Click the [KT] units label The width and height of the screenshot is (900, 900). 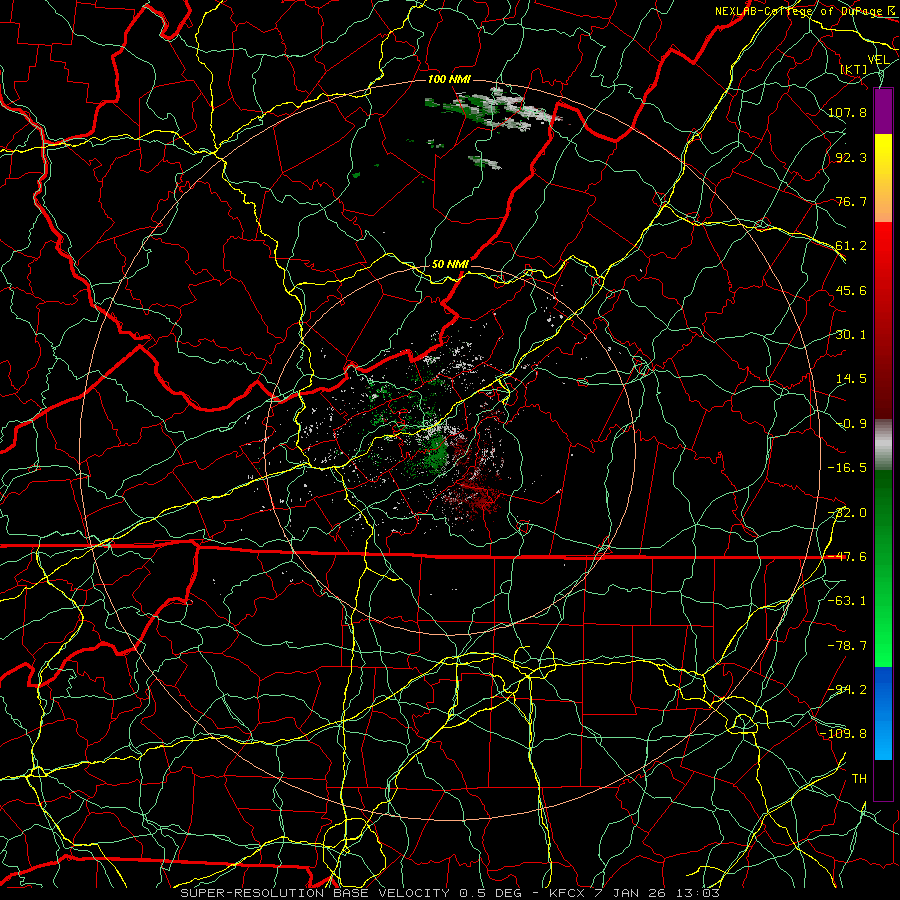coord(854,69)
